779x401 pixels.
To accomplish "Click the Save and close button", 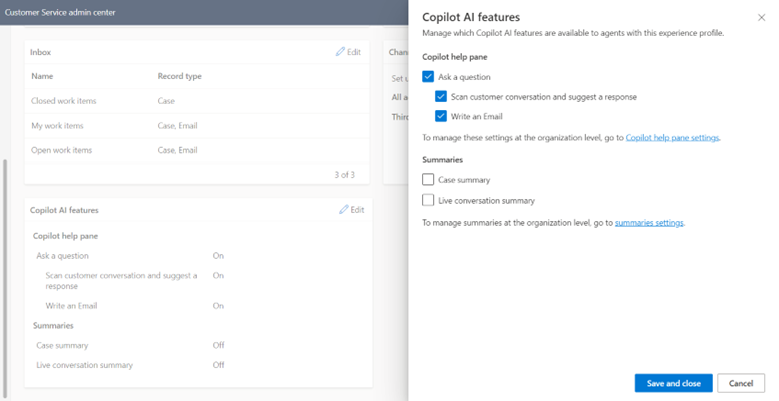I will tap(674, 383).
